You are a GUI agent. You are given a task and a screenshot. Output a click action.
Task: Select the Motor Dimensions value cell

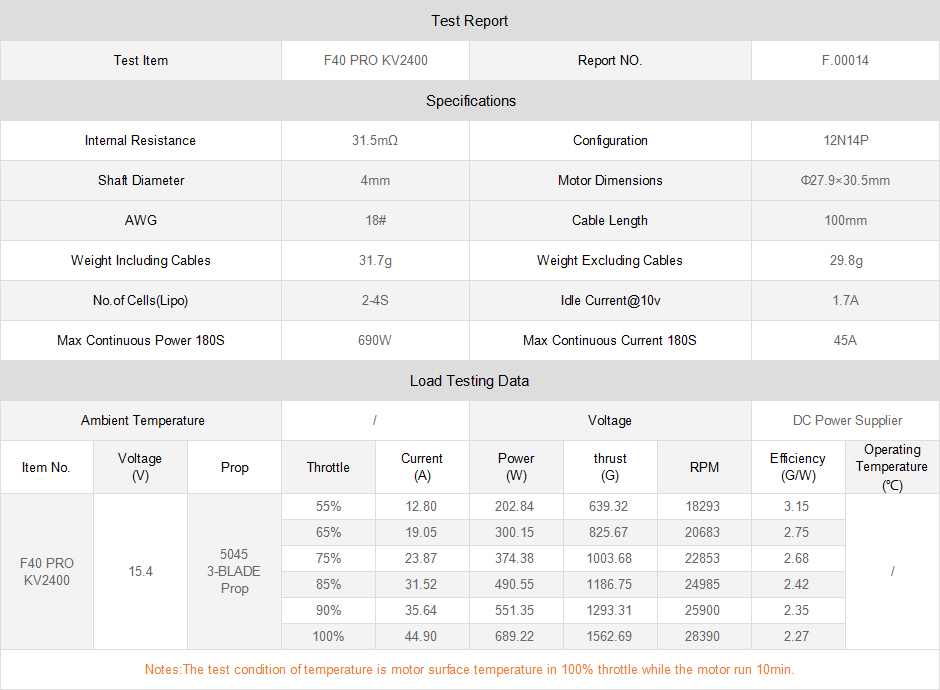845,181
